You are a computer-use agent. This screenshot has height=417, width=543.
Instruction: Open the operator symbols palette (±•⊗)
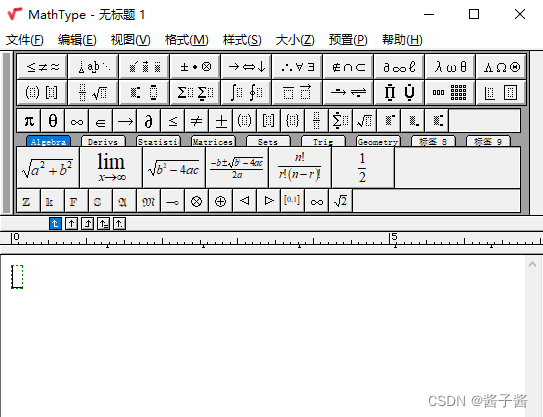coord(195,67)
